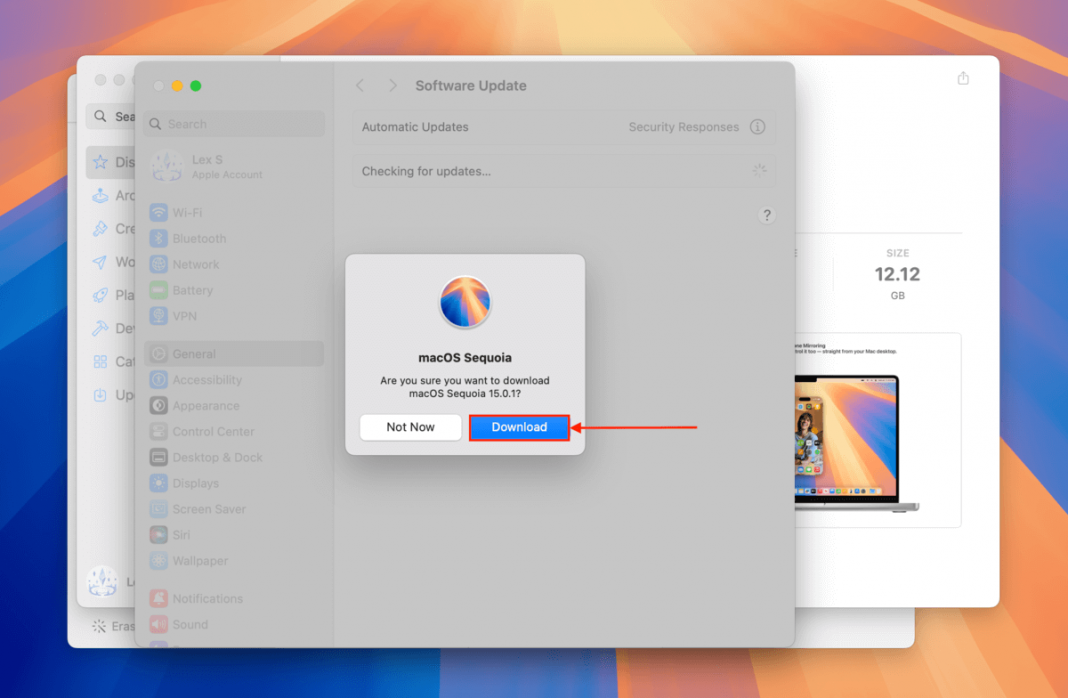Select Wi-Fi in the settings sidebar
1068x698 pixels.
coord(186,212)
